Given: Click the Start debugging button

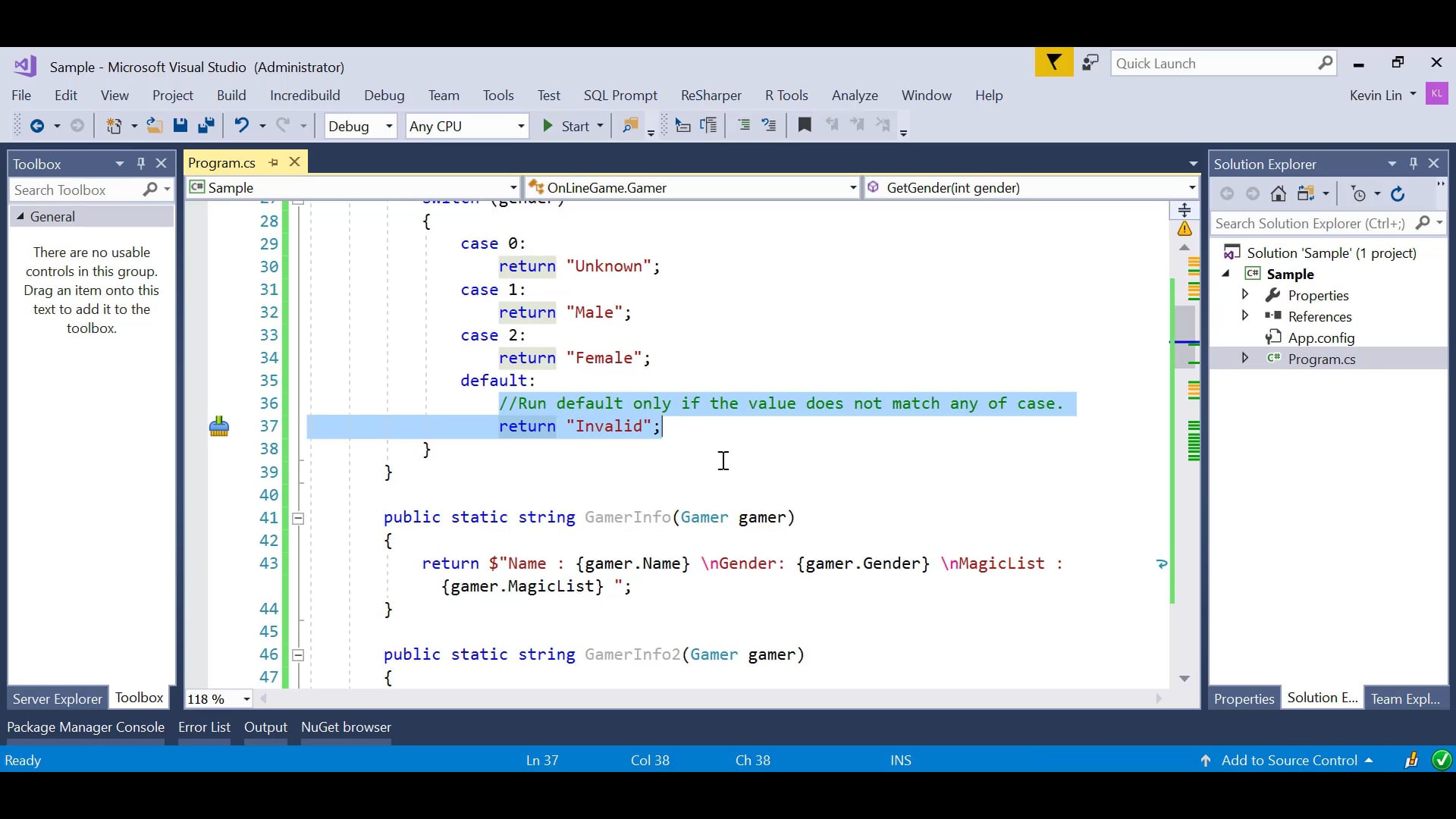Looking at the screenshot, I should click(x=566, y=126).
